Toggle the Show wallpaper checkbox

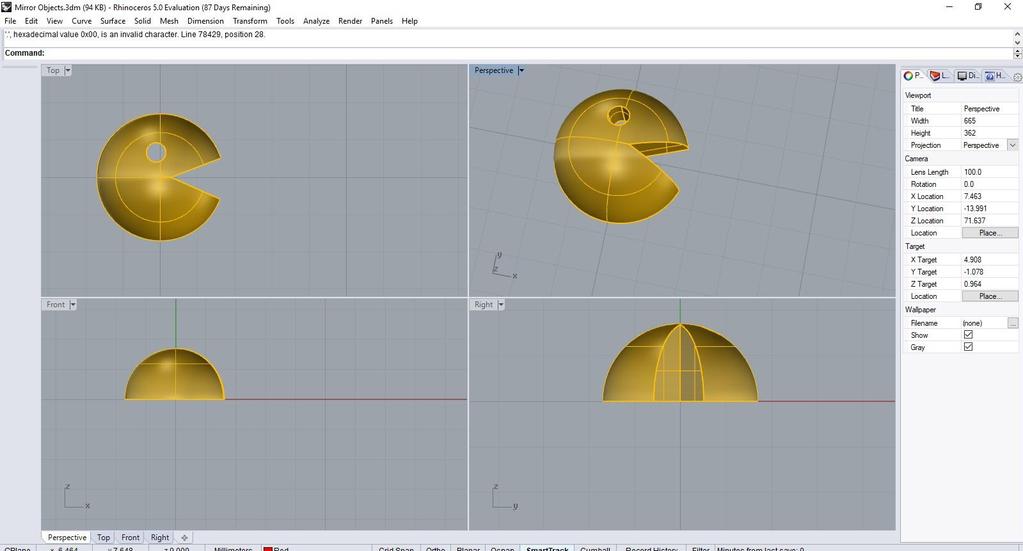tap(968, 335)
